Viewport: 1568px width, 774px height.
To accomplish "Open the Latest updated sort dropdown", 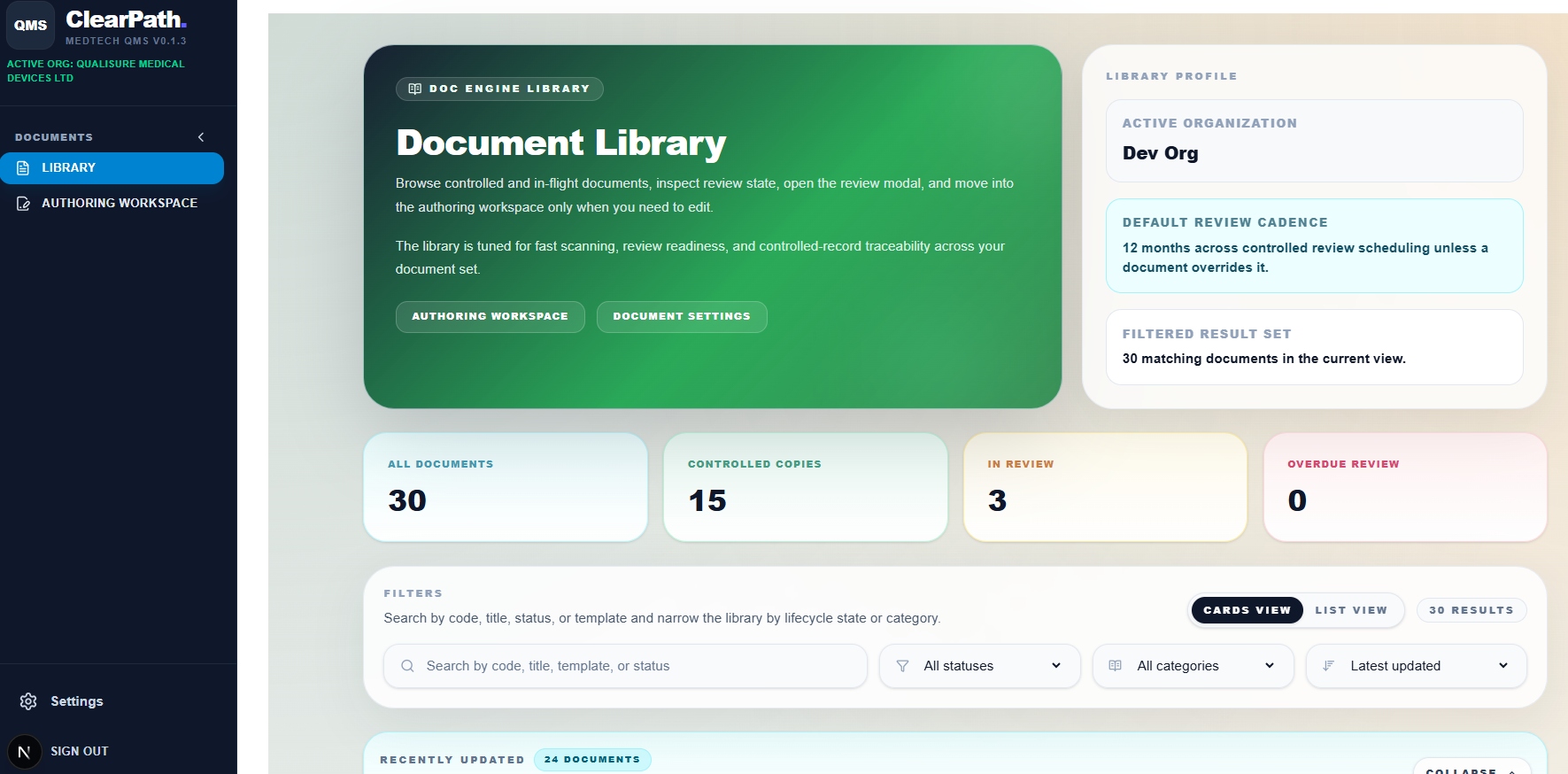I will [x=1417, y=666].
